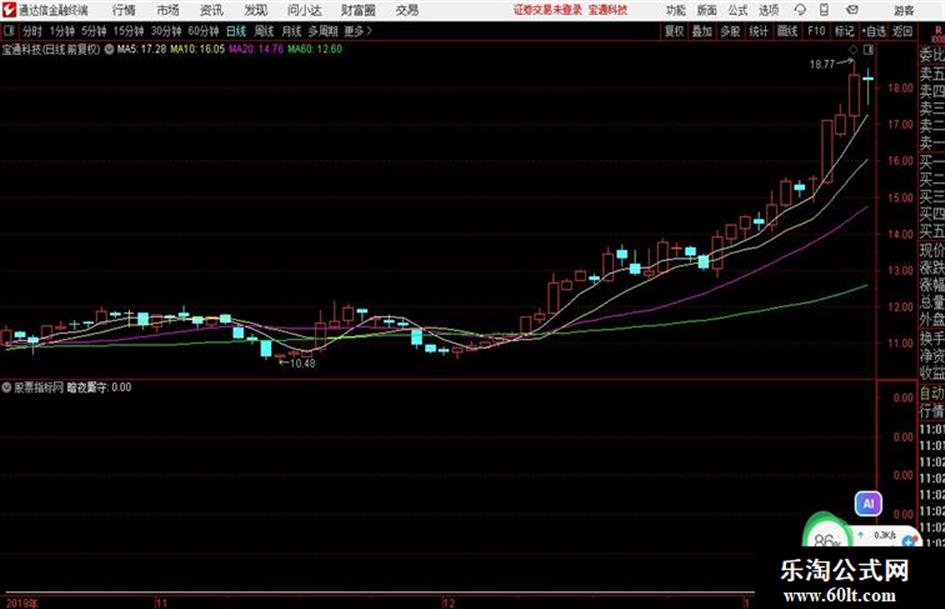
Task: Click the mobile phone icon
Action: [824, 10]
